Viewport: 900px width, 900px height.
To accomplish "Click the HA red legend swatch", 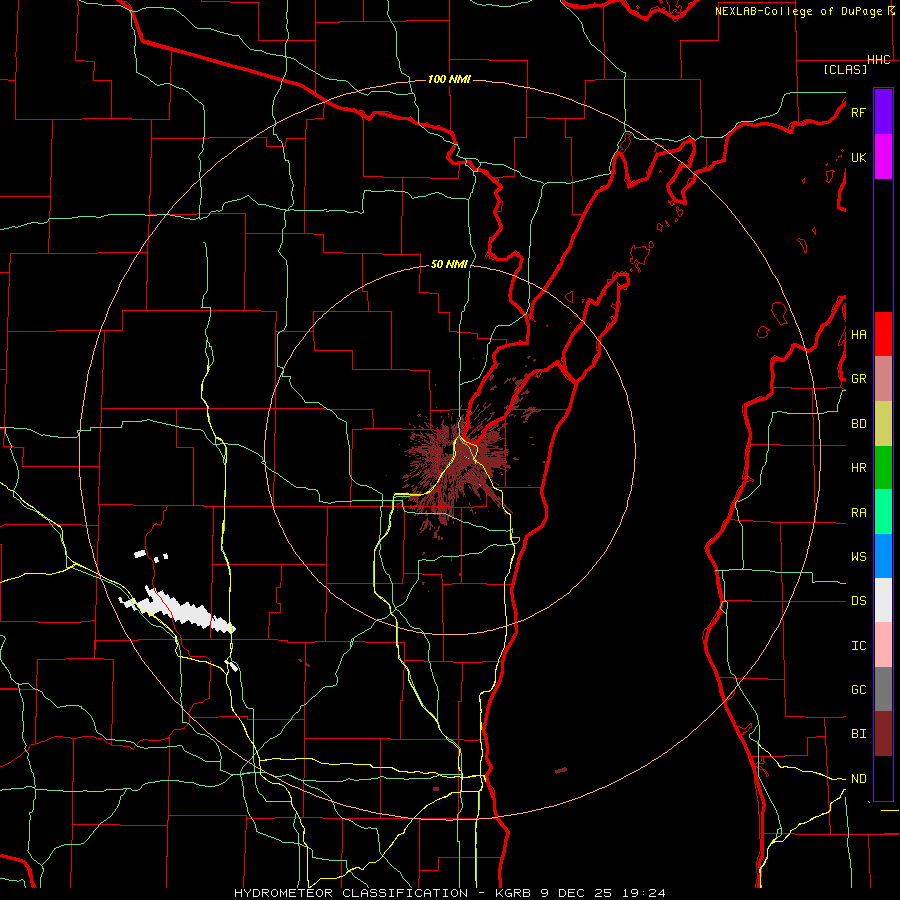I will coord(883,334).
